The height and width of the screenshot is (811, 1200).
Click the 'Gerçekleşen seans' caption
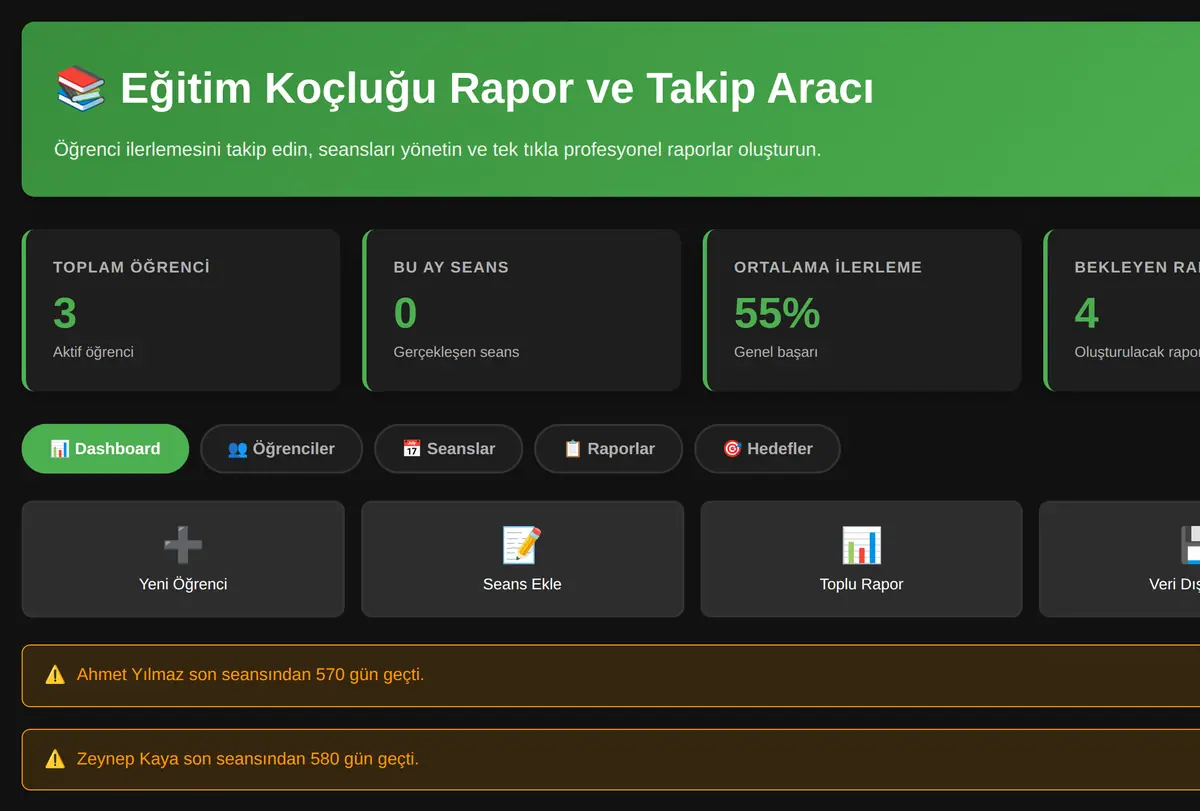click(x=456, y=352)
